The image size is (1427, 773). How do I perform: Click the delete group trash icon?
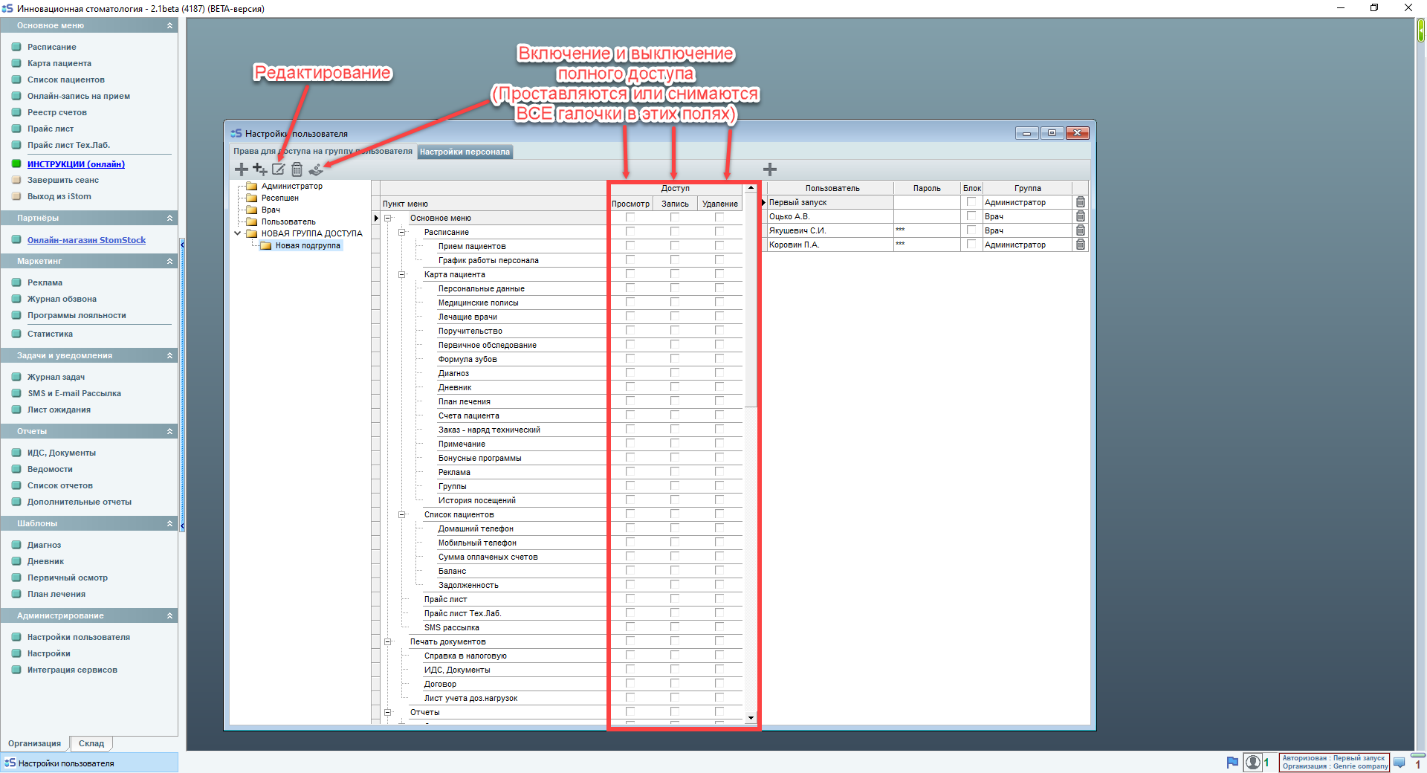point(297,170)
